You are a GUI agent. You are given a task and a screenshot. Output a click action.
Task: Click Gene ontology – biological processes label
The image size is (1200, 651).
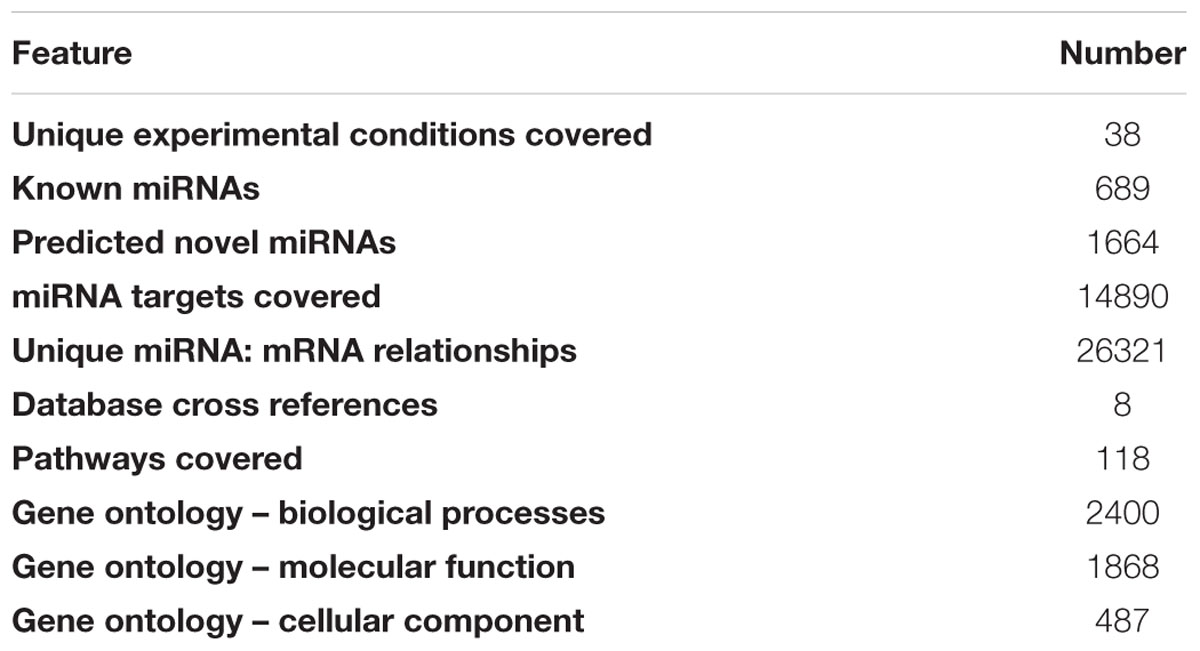[308, 513]
